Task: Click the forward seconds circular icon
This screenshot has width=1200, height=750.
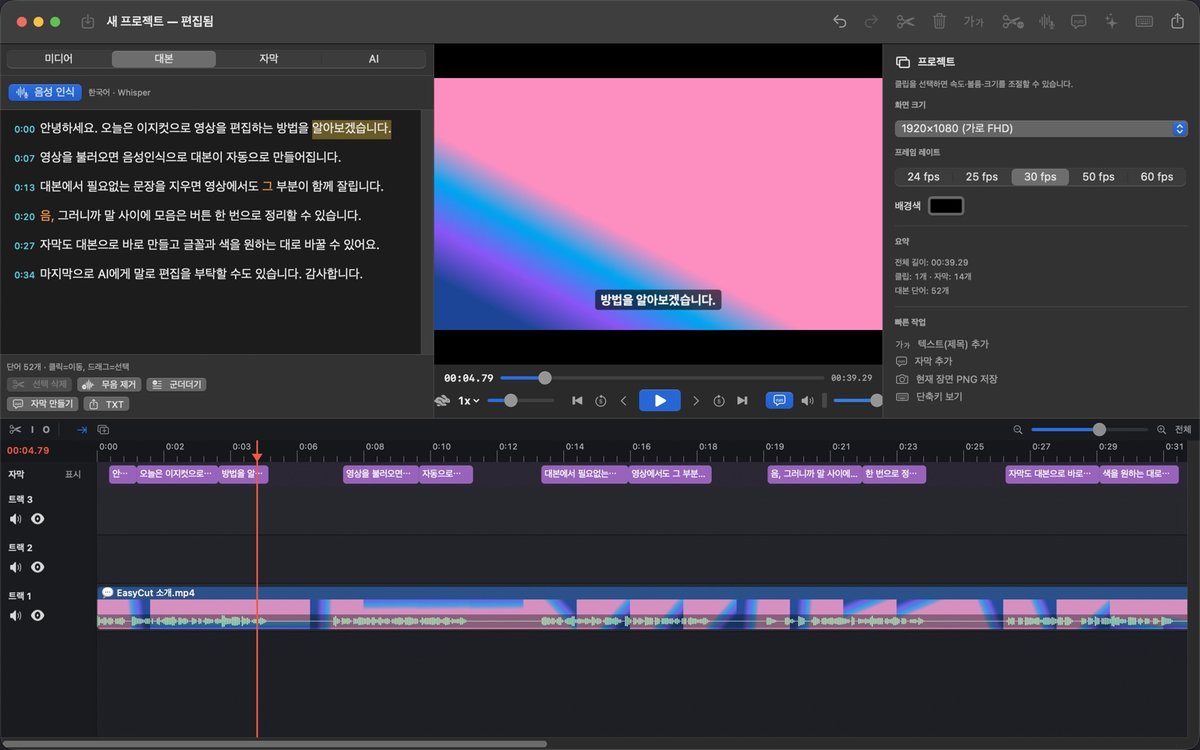Action: click(719, 400)
